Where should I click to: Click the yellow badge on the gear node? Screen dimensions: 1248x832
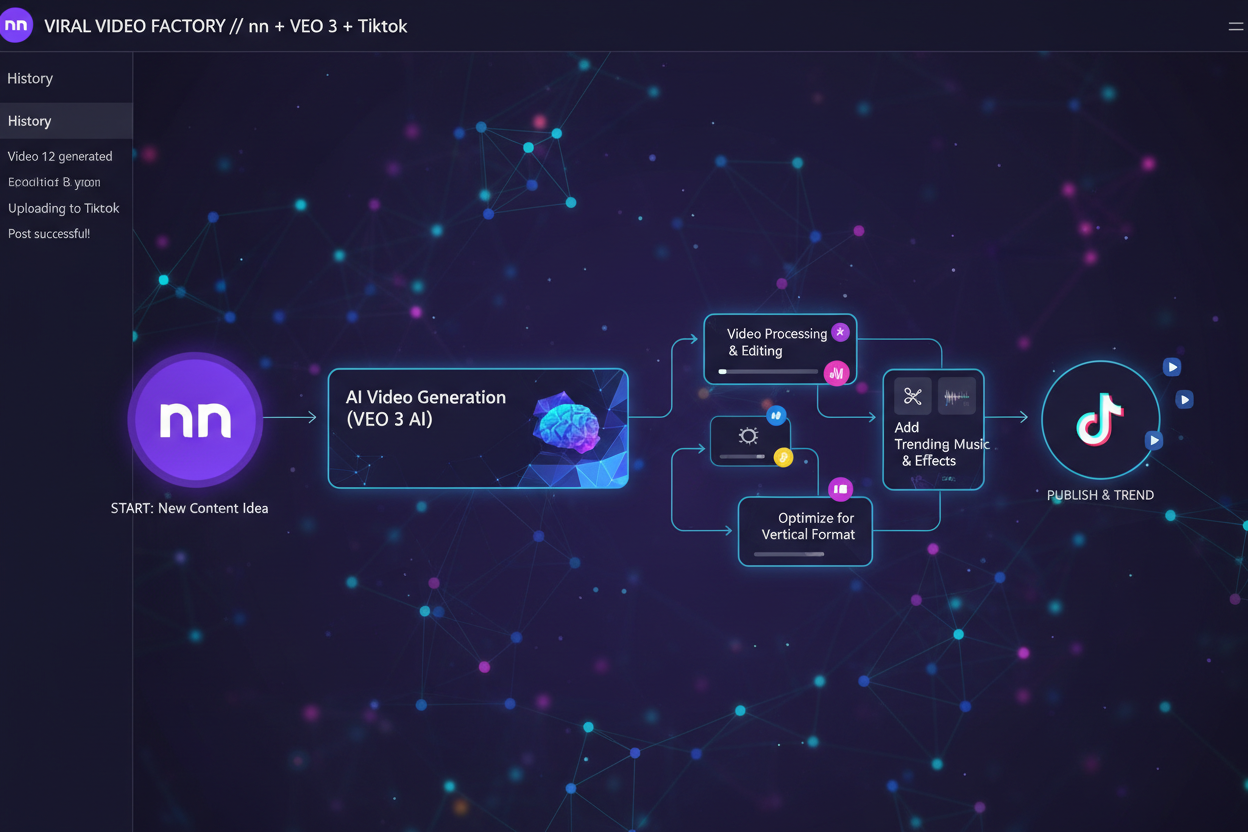click(784, 458)
